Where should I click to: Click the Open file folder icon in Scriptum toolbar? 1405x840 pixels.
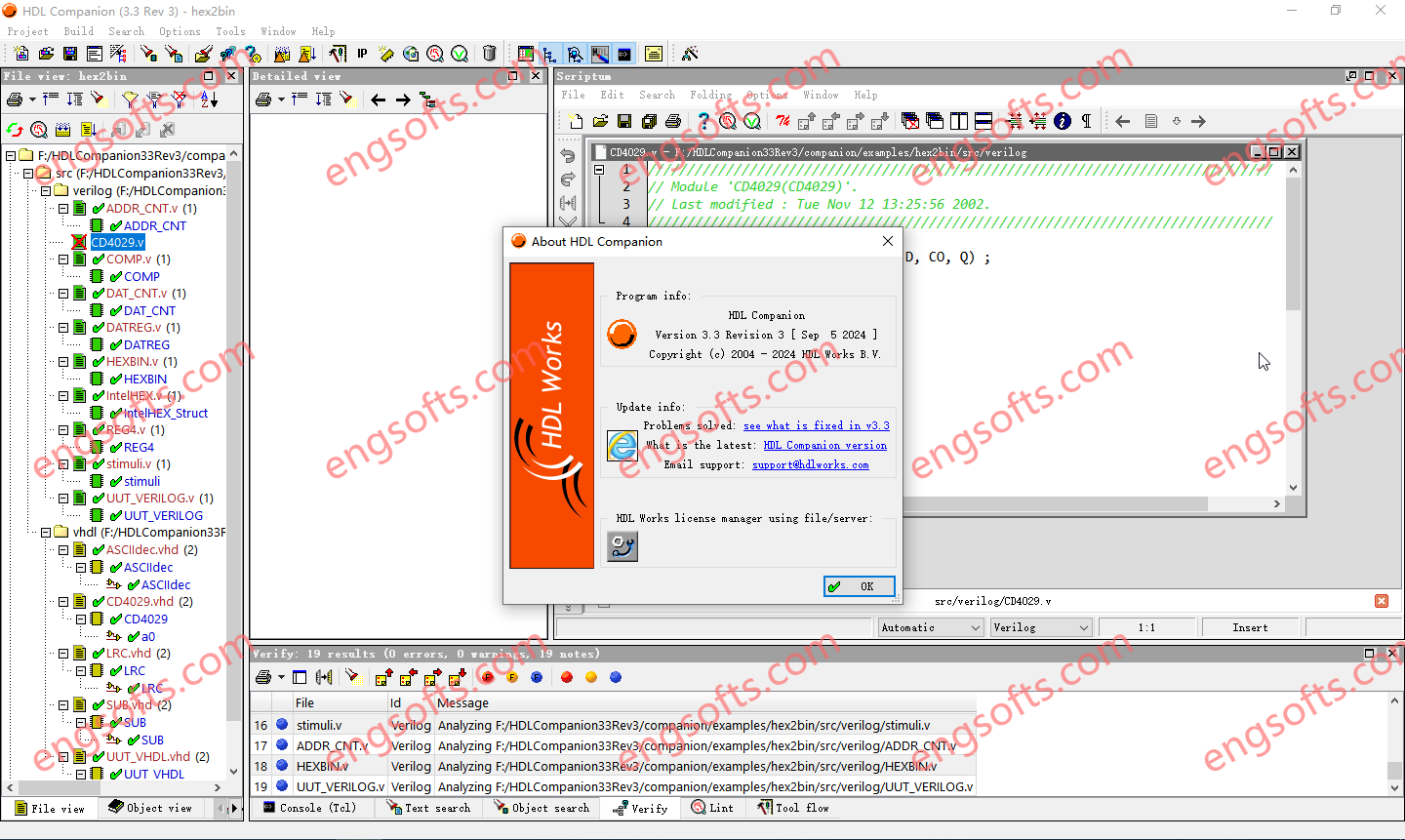[600, 121]
